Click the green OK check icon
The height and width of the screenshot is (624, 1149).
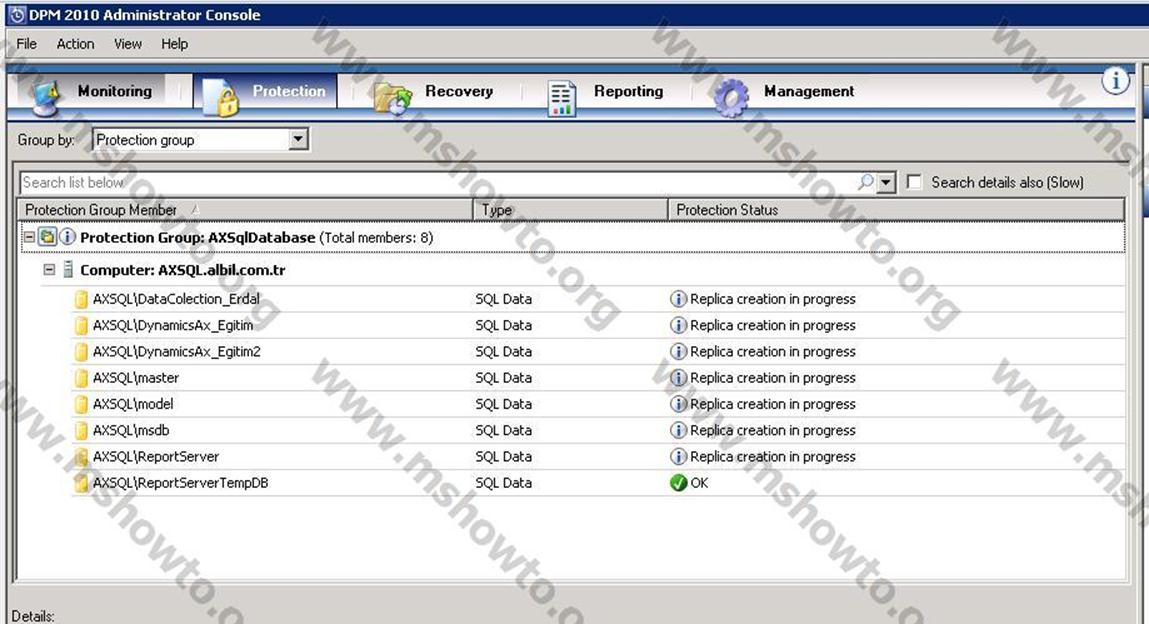pos(679,483)
